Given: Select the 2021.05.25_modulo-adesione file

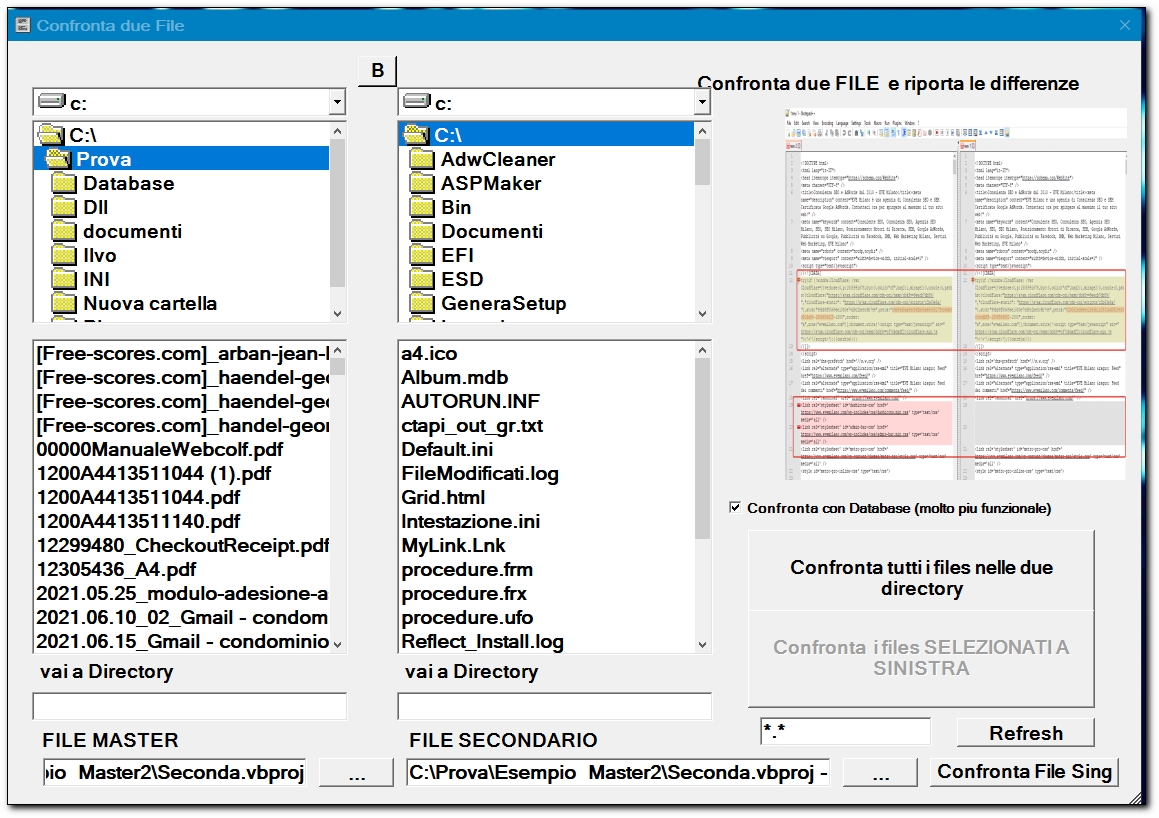Looking at the screenshot, I should (182, 593).
